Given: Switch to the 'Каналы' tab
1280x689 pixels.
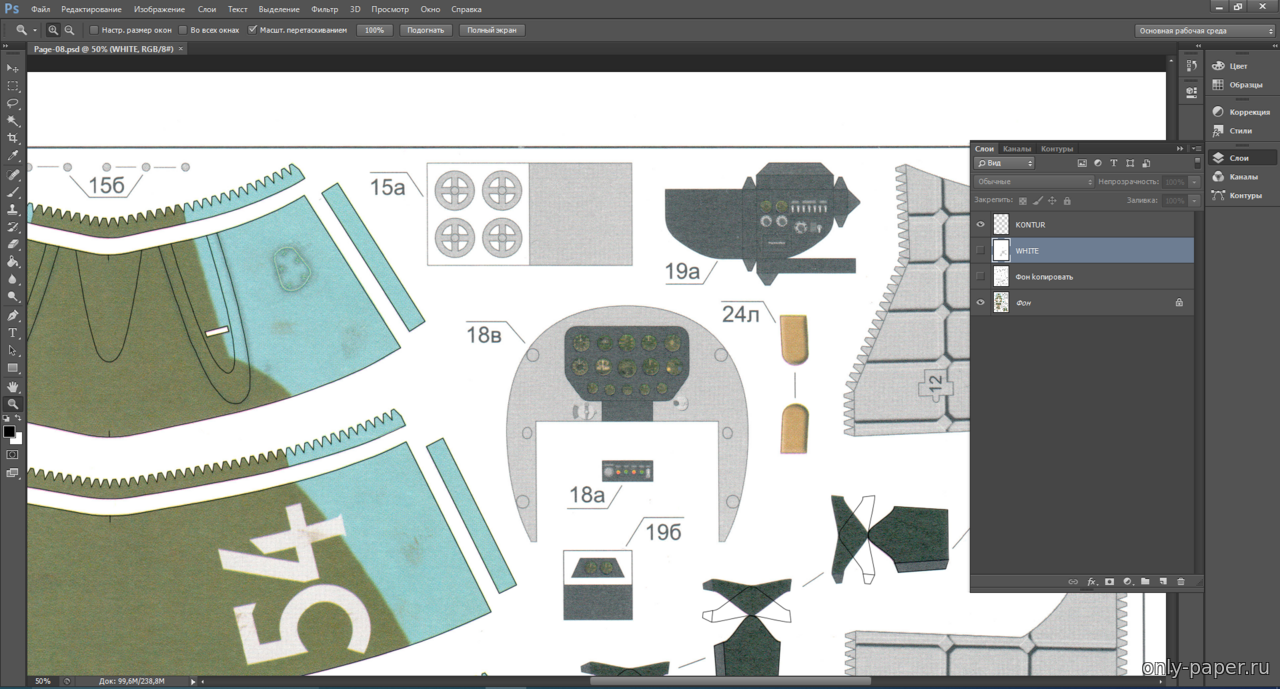Looking at the screenshot, I should click(x=1017, y=149).
